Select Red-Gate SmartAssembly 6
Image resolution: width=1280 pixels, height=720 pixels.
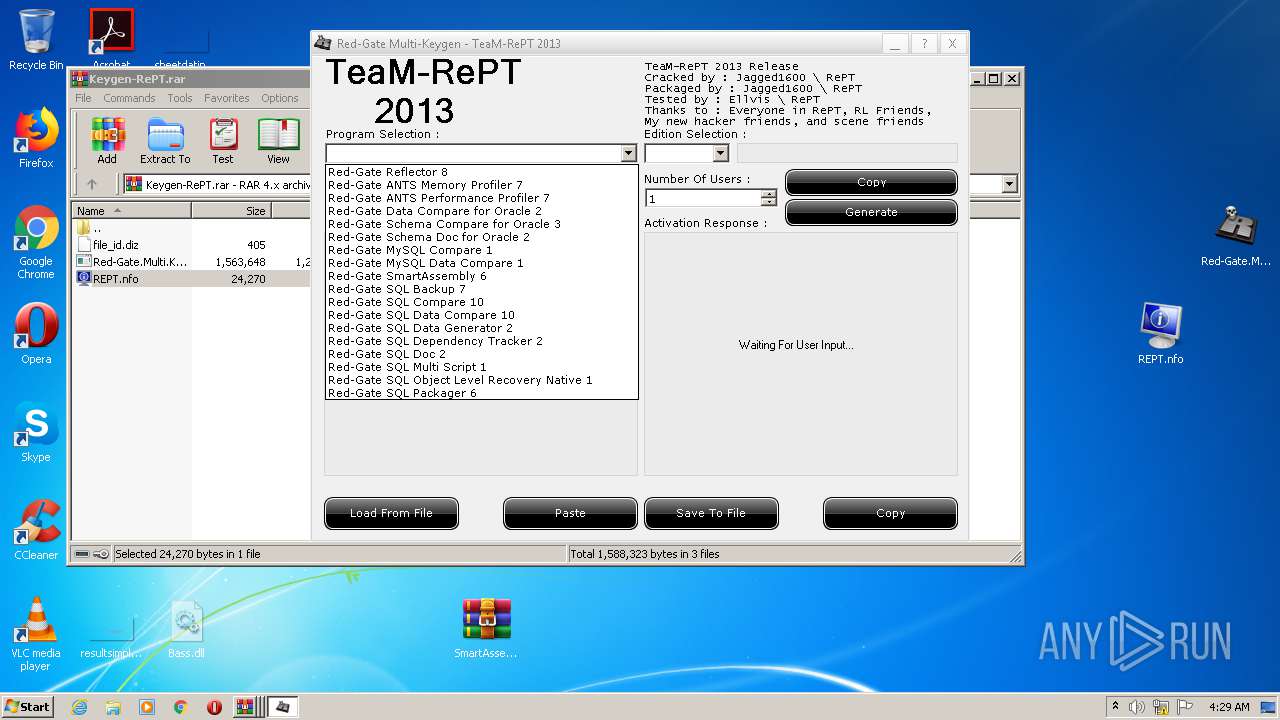[482, 276]
